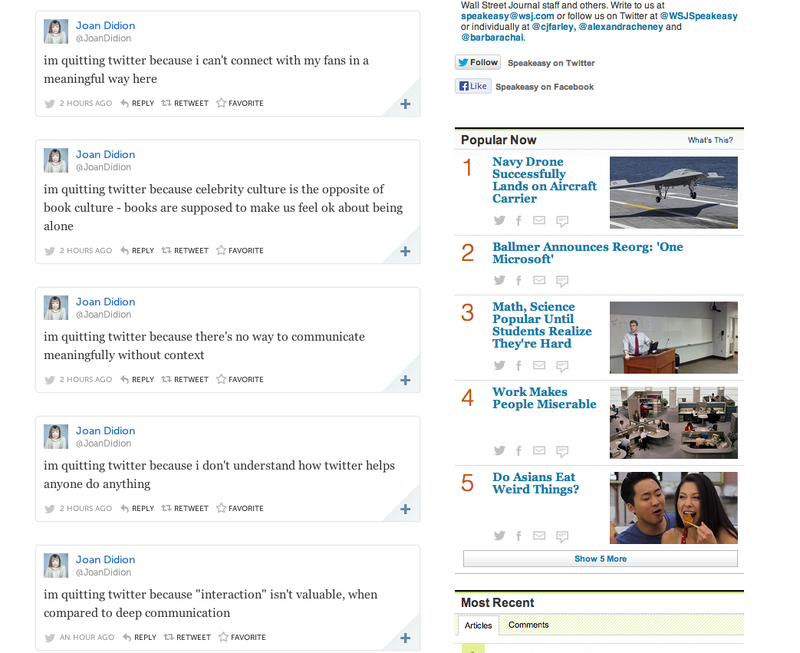Reply to the 'without context' tweet
The image size is (800, 653).
coord(137,380)
